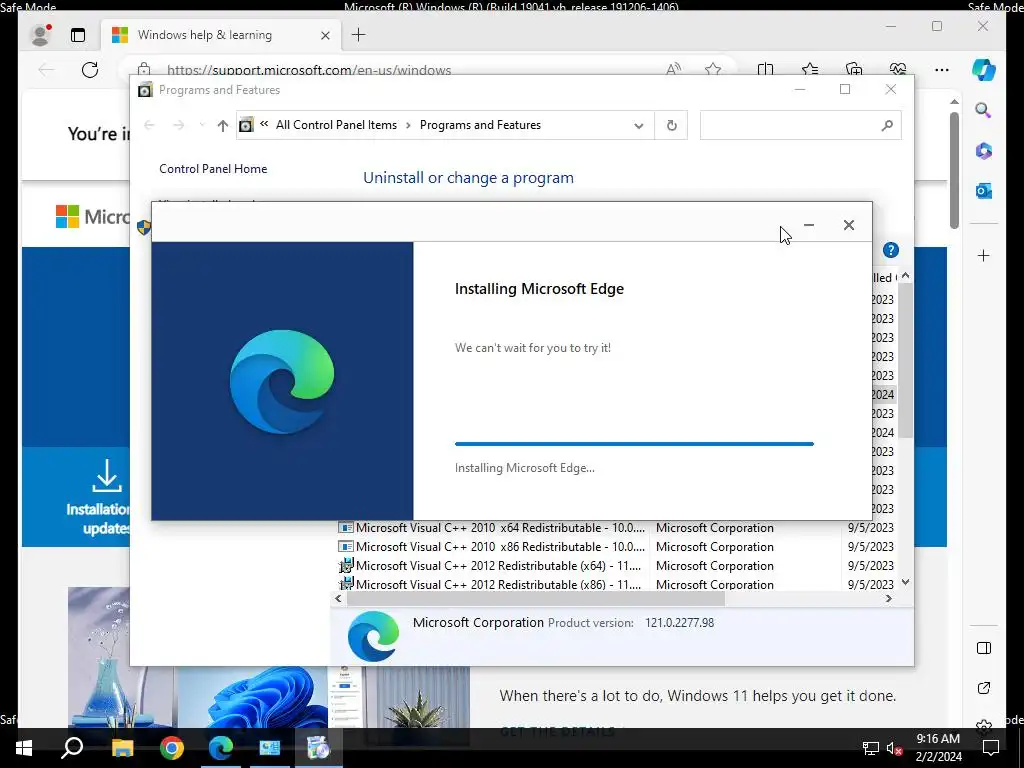
Task: Close the Edge installer dialog
Action: pos(848,225)
